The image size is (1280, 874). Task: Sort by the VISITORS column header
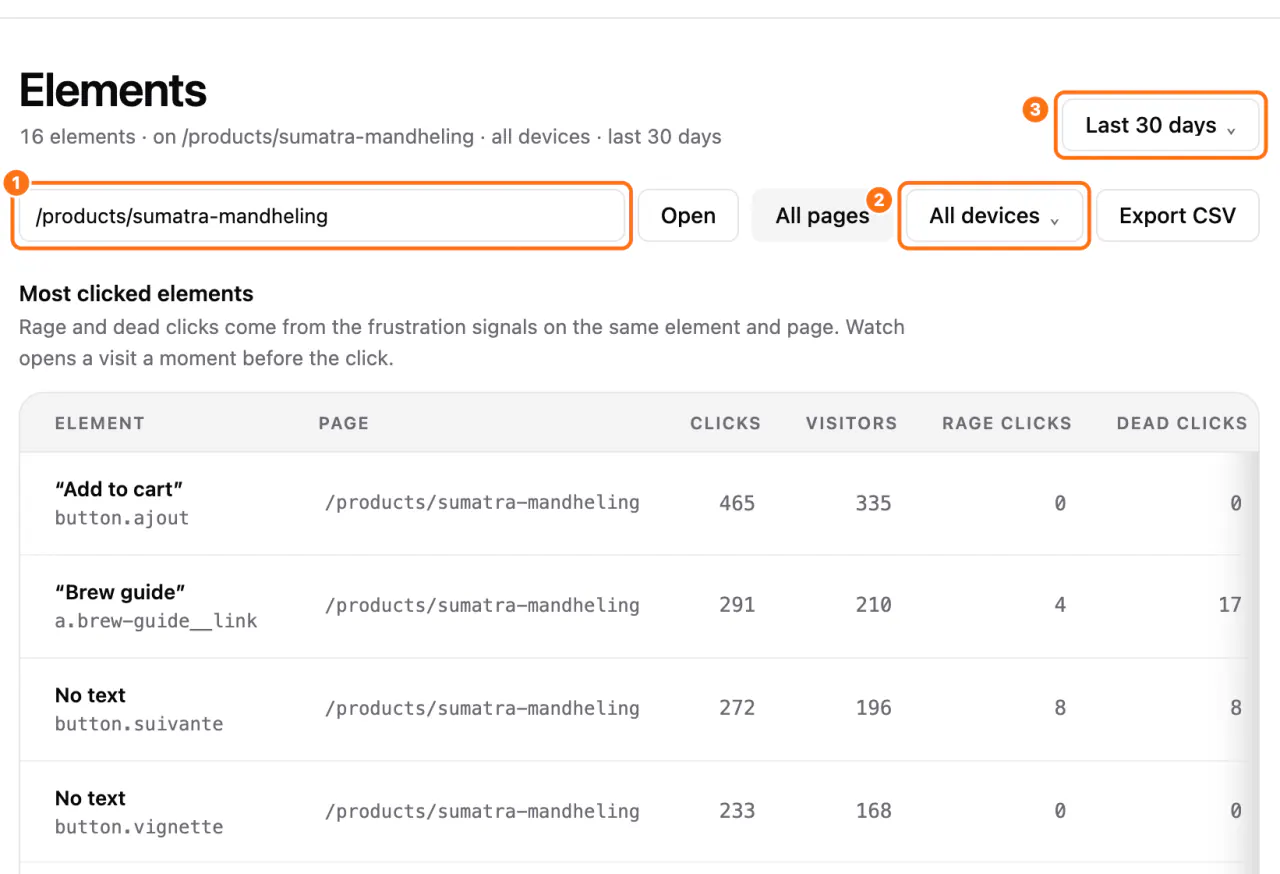tap(851, 423)
